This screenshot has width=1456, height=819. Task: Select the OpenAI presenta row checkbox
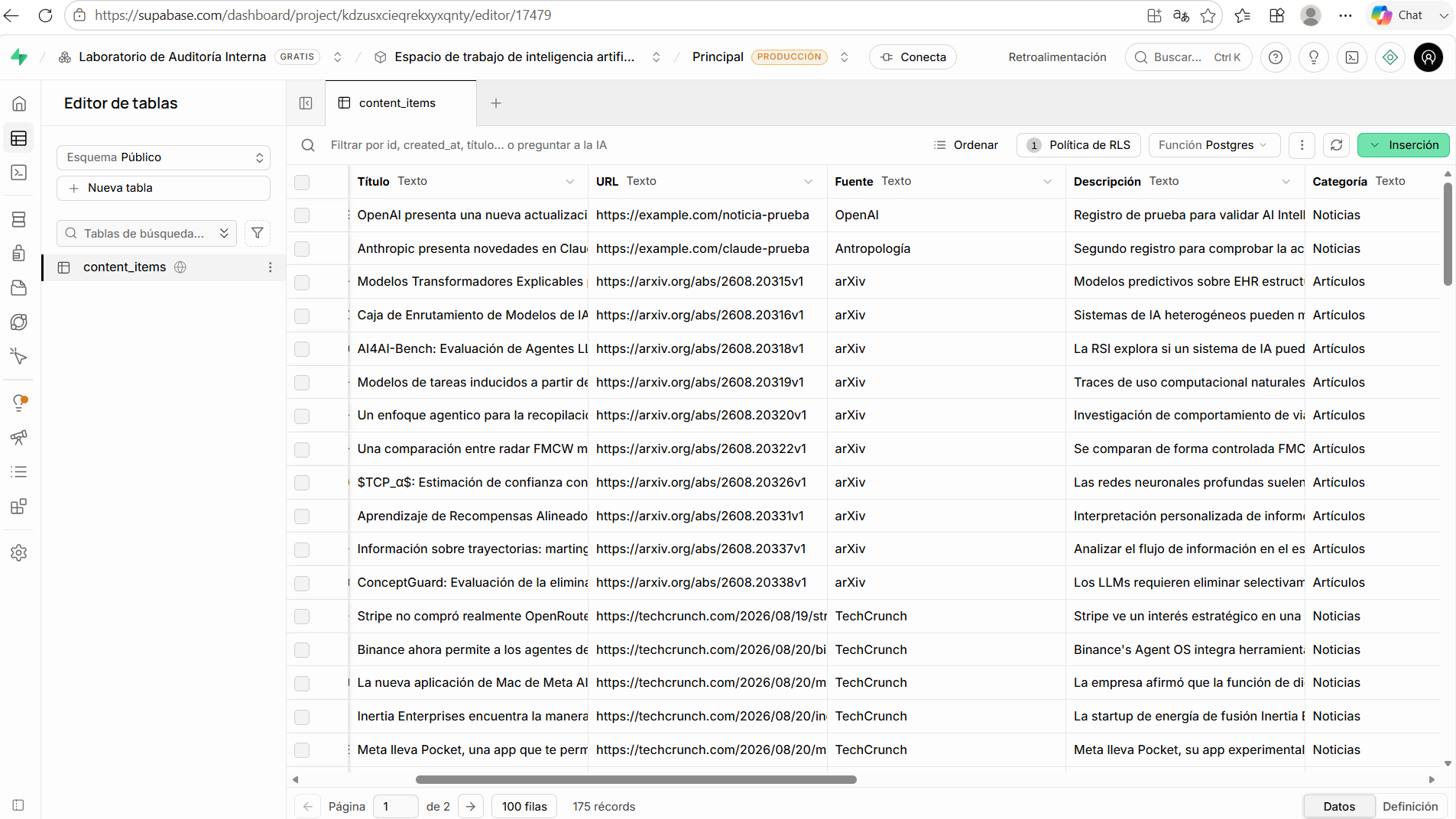302,215
